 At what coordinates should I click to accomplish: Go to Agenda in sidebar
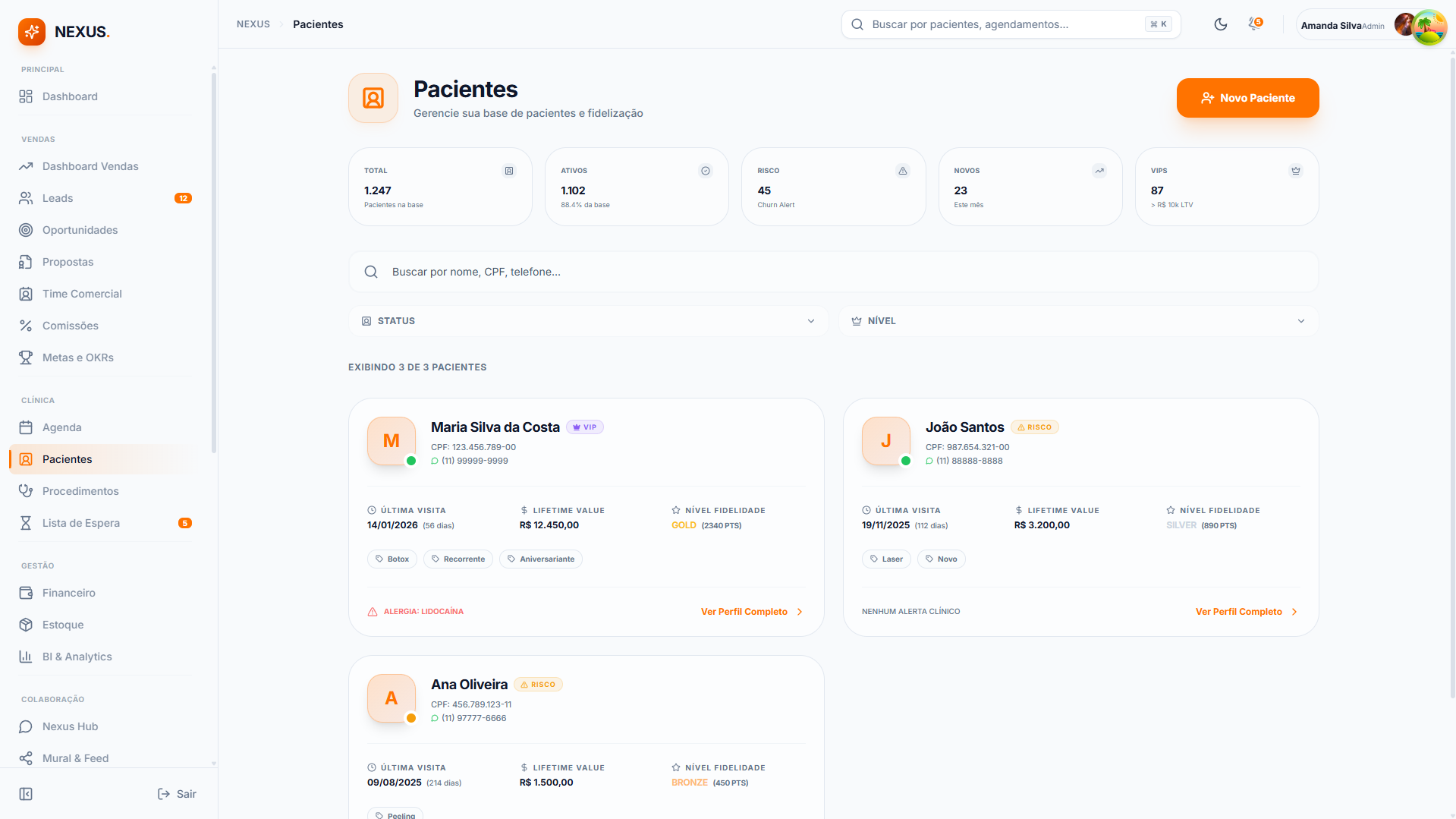[62, 427]
